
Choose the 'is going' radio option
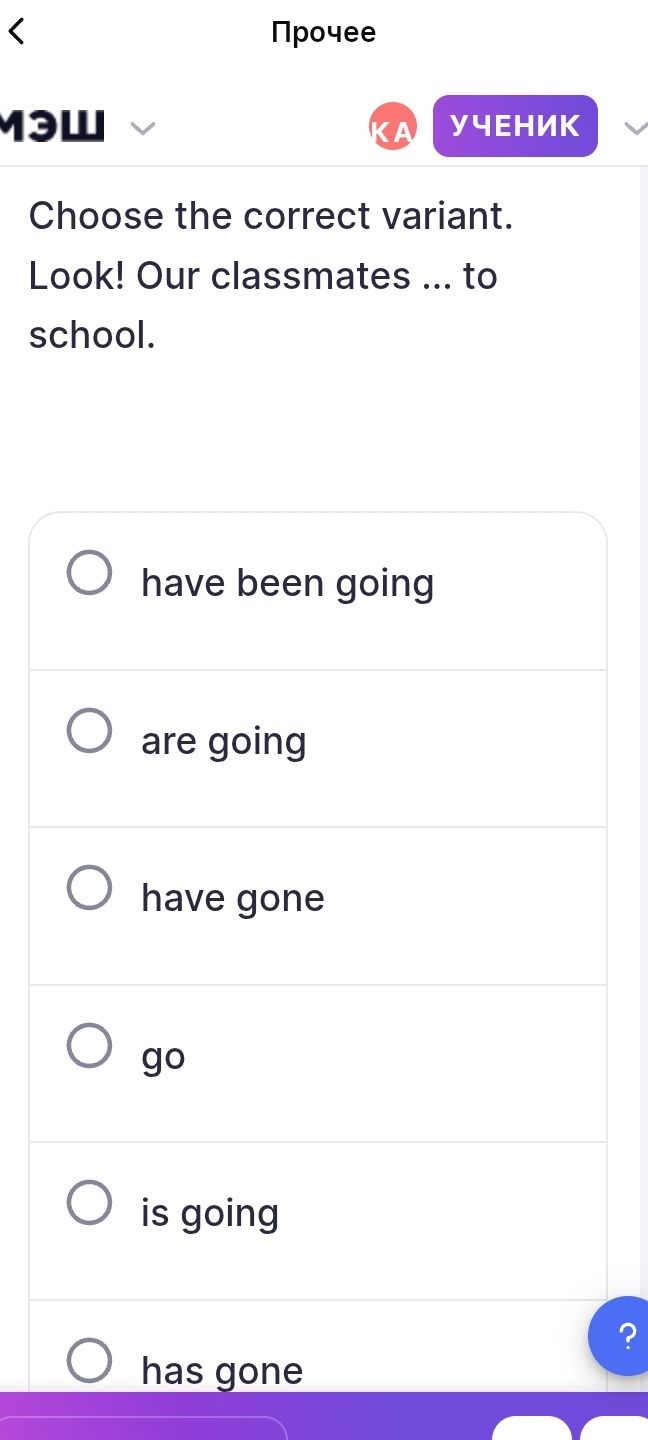tap(89, 1202)
